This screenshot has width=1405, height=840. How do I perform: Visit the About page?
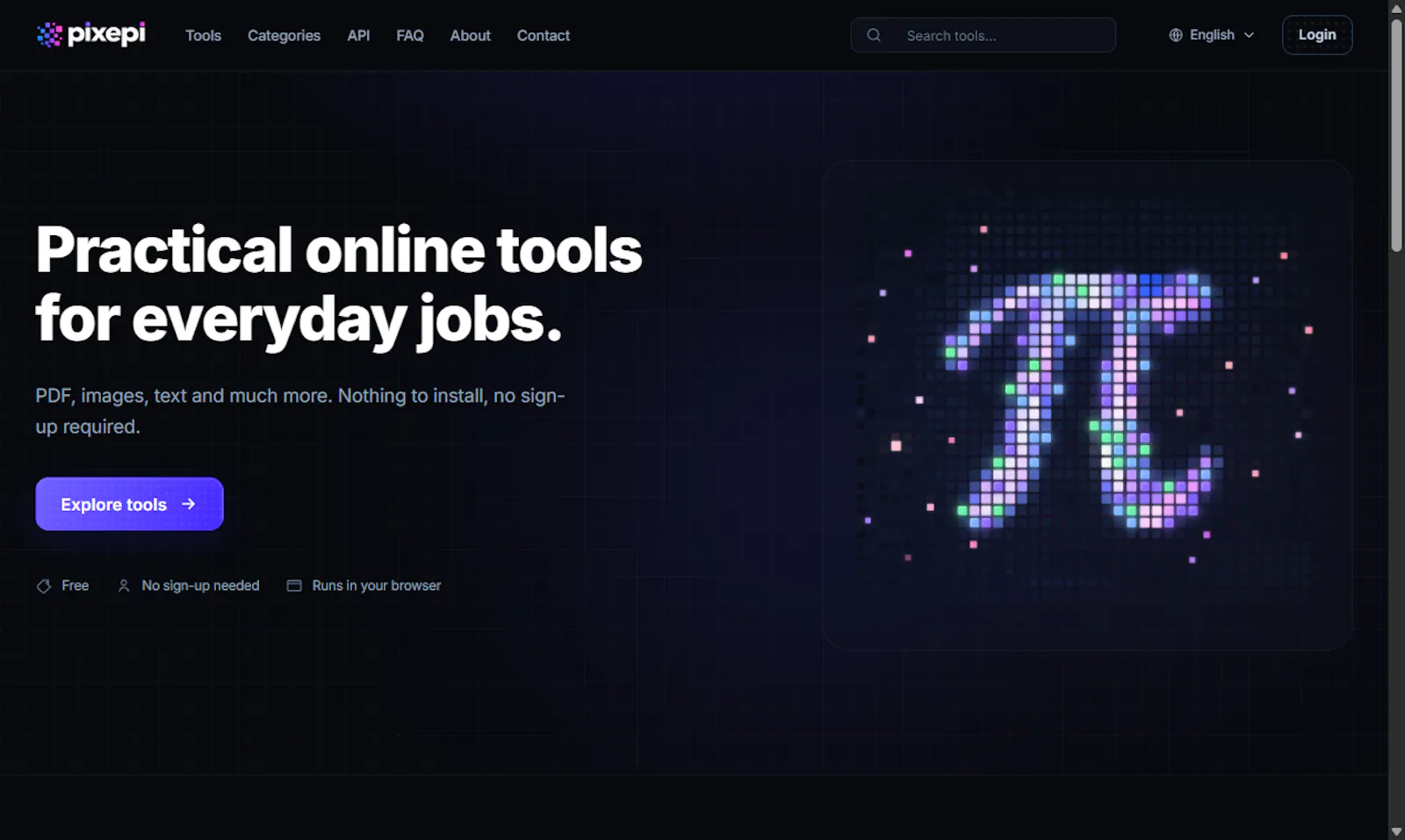click(471, 35)
